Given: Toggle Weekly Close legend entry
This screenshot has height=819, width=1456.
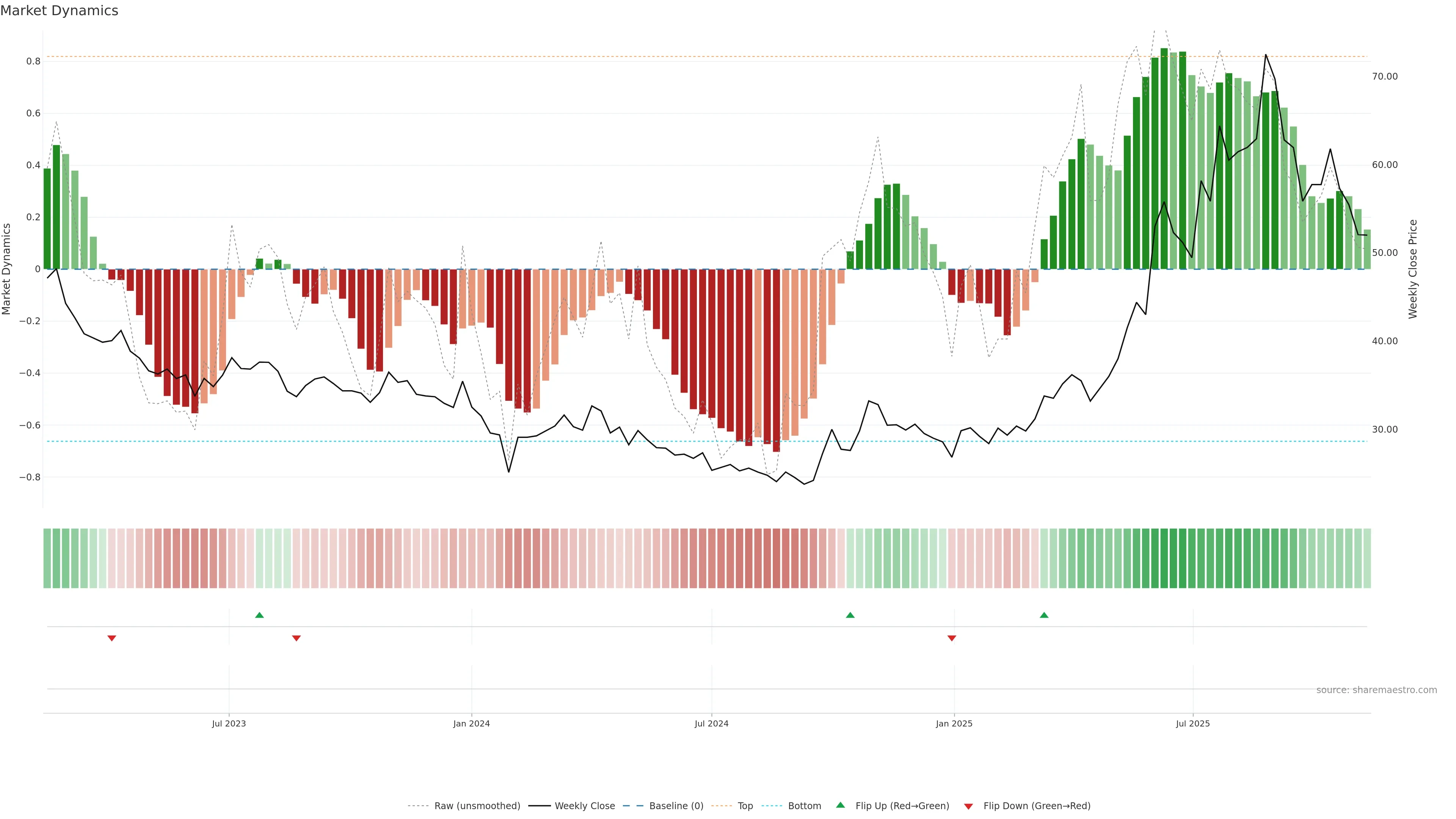Looking at the screenshot, I should 584,806.
